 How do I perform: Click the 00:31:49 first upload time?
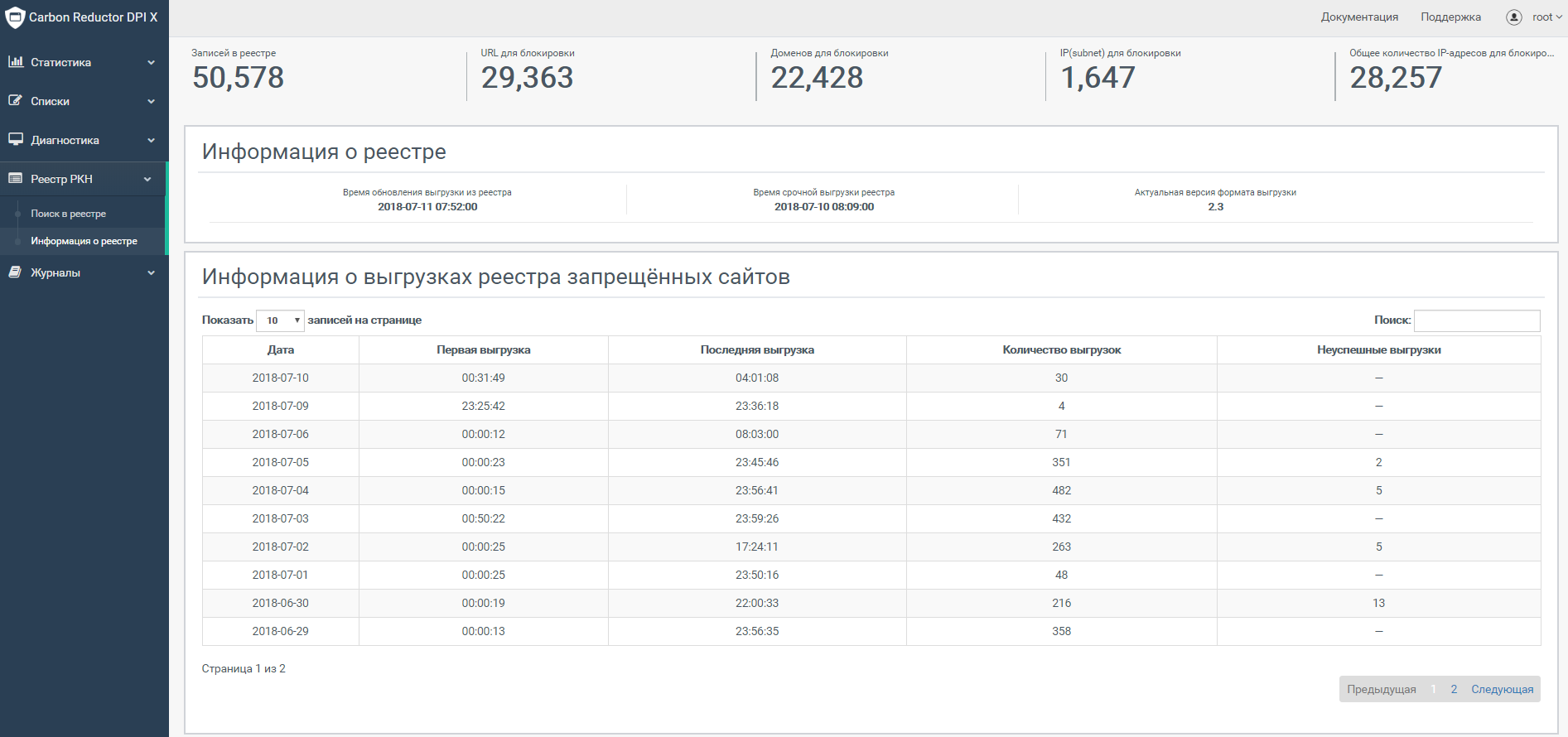(484, 378)
